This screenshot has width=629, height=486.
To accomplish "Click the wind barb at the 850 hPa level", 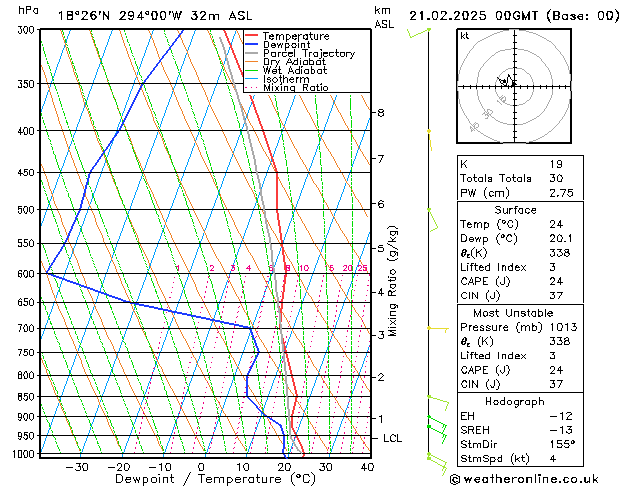I will click(x=438, y=403).
